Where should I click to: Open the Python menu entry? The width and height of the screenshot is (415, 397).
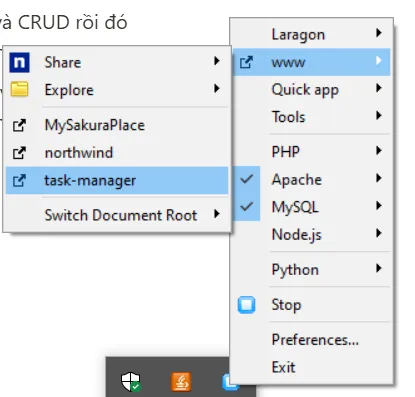click(x=311, y=269)
